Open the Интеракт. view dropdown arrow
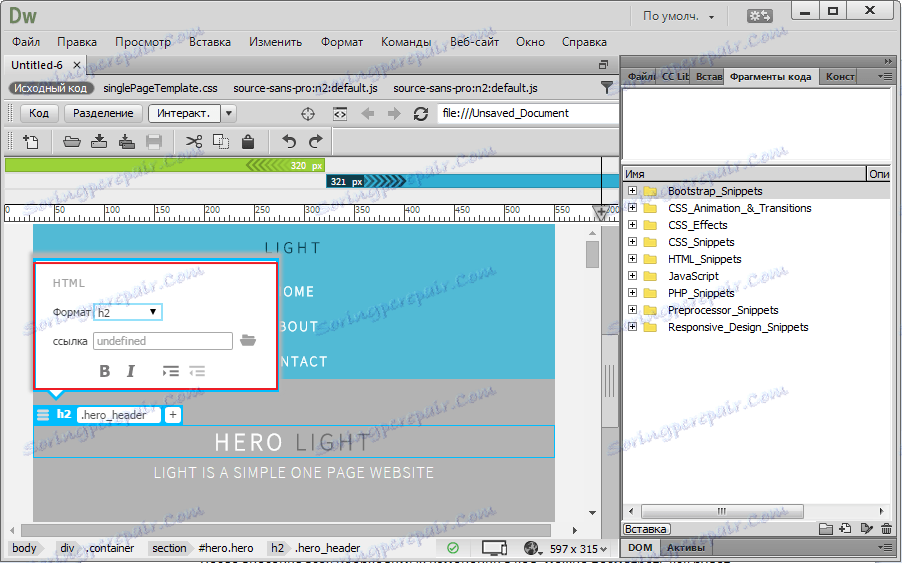Image resolution: width=902 pixels, height=563 pixels. click(x=228, y=113)
